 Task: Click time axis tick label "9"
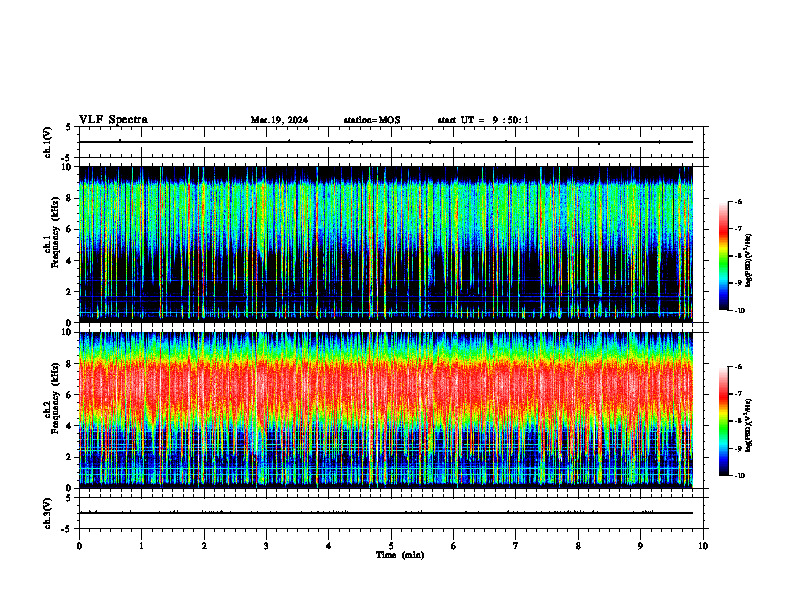coord(640,546)
